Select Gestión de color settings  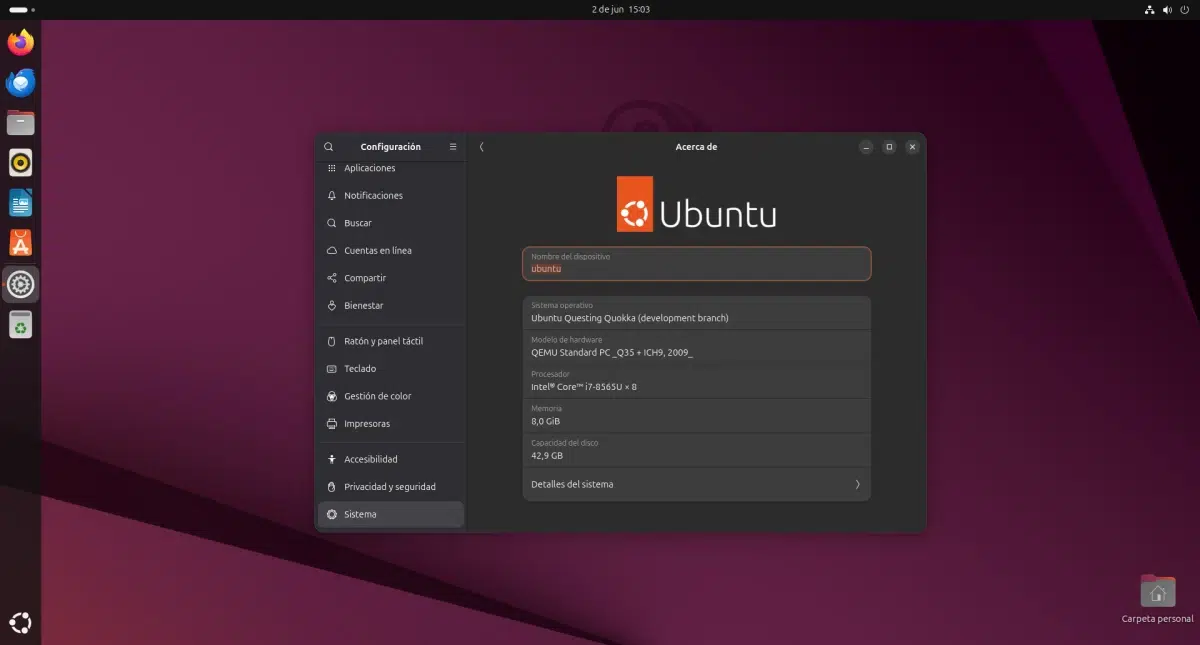376,395
